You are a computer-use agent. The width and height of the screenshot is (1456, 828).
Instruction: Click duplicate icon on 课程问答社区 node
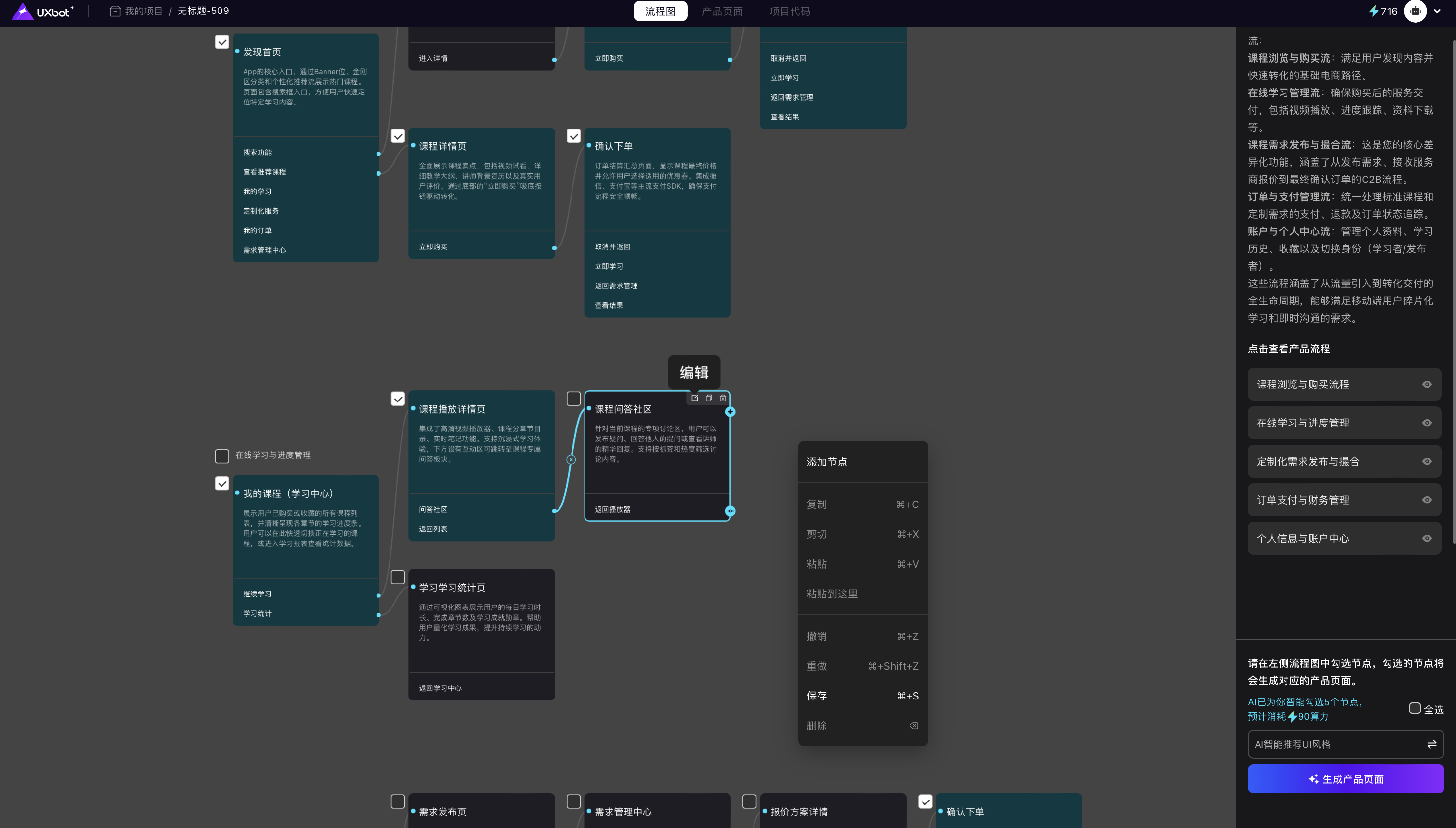(x=709, y=398)
